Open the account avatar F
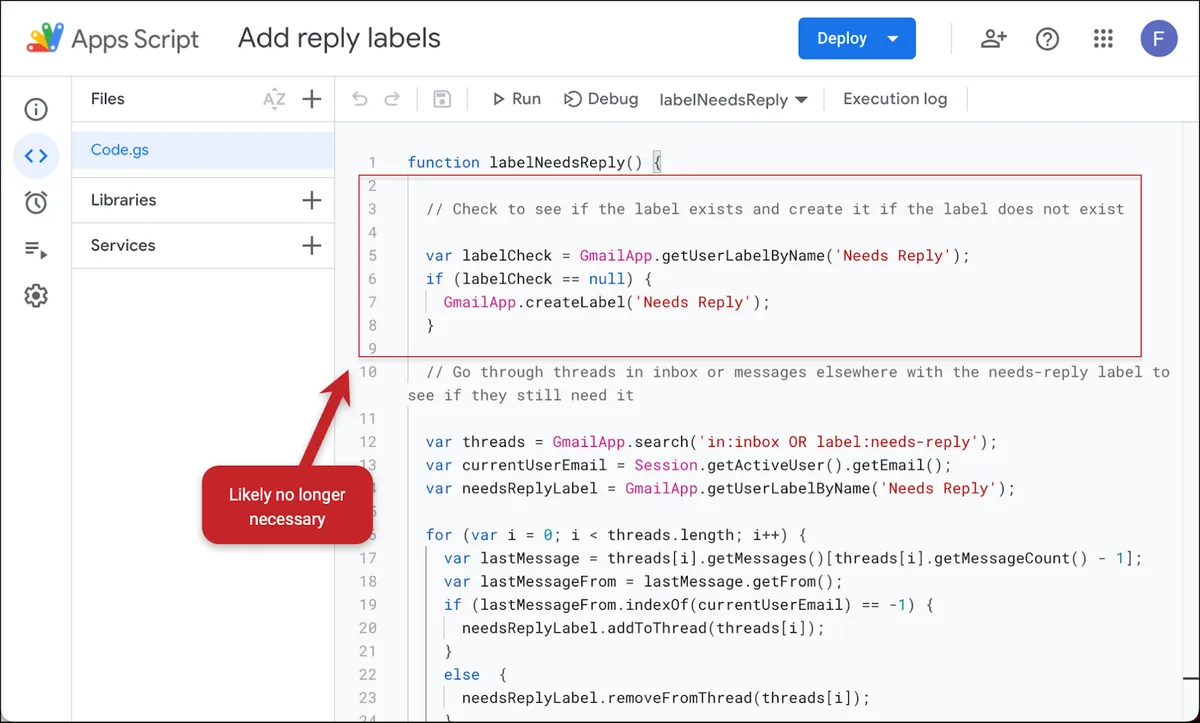The image size is (1200, 723). pyautogui.click(x=1159, y=39)
